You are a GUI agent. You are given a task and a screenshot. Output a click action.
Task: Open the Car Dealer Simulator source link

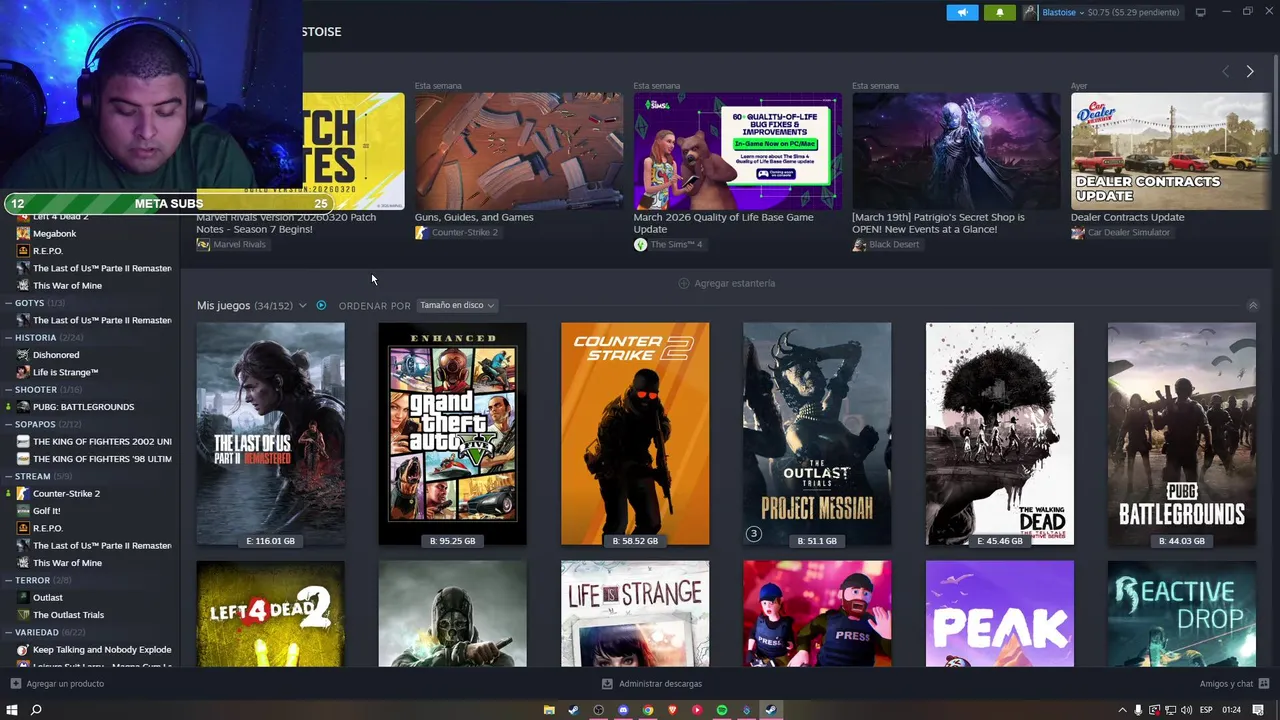pyautogui.click(x=1121, y=233)
